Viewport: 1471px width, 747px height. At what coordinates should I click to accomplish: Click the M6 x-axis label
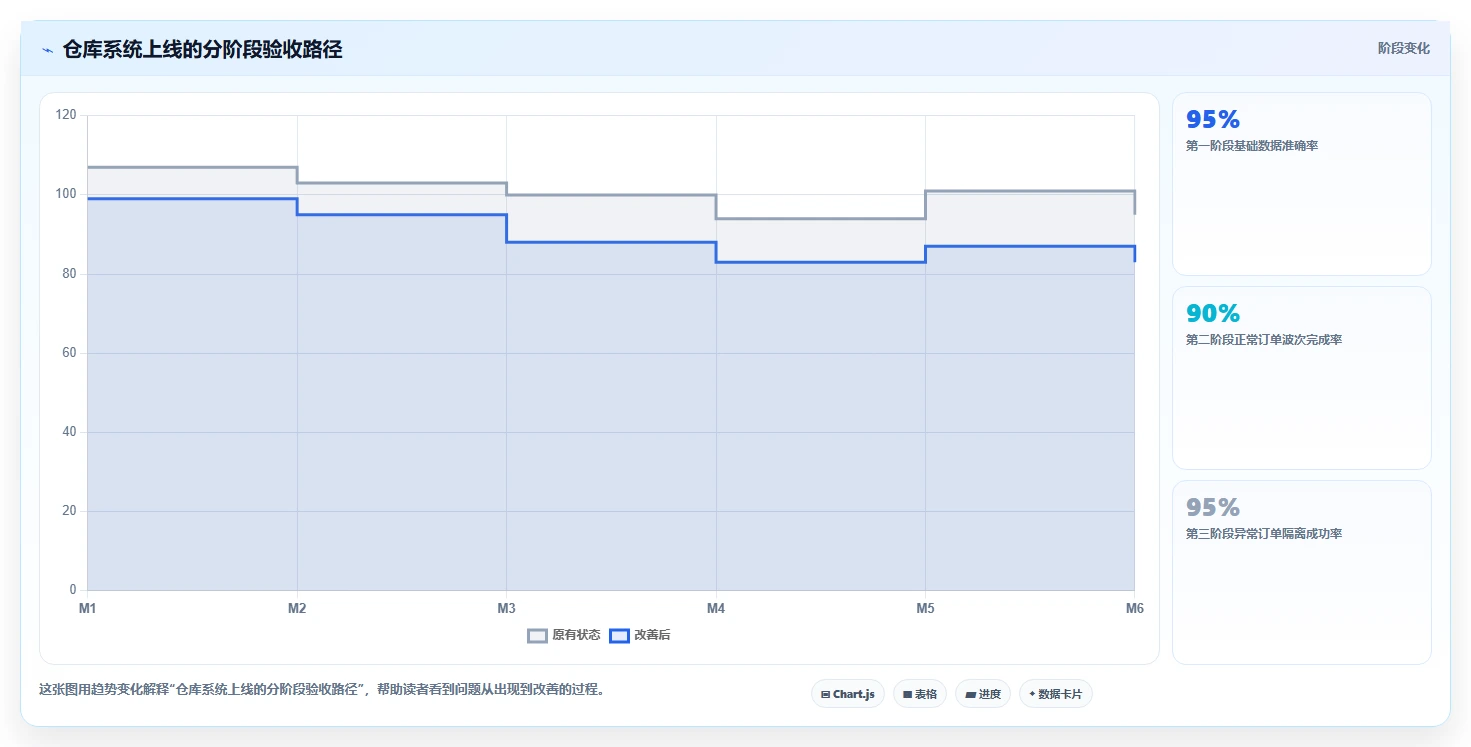pyautogui.click(x=1135, y=608)
